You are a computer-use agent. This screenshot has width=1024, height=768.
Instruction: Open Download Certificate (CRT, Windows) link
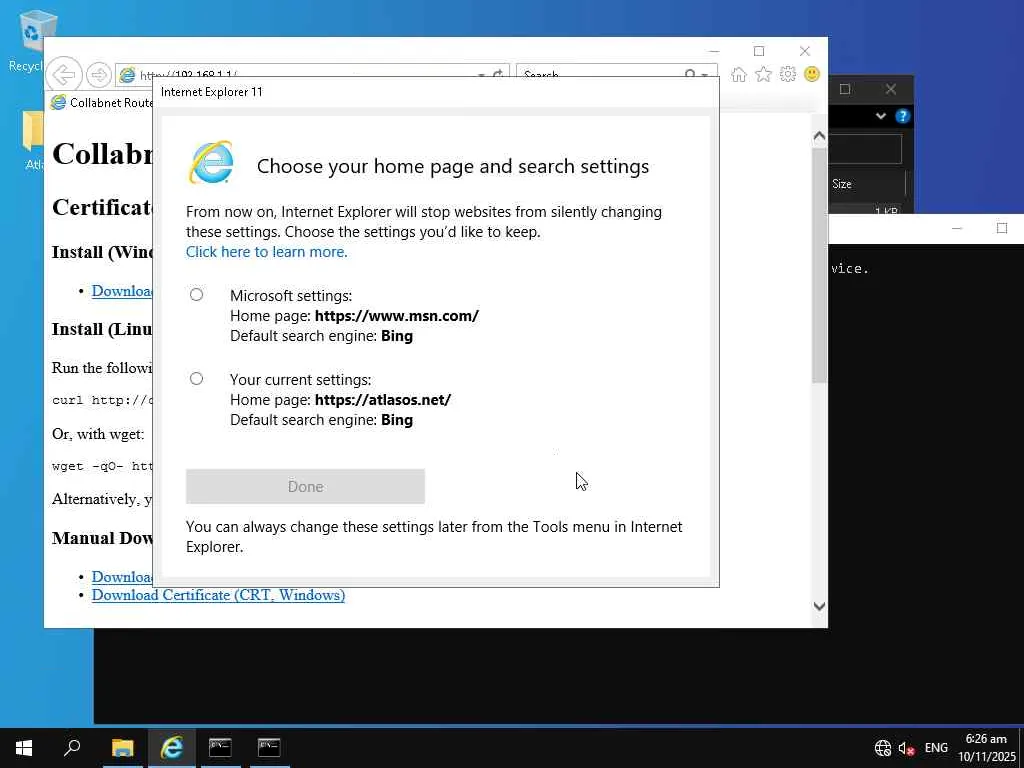pos(218,595)
